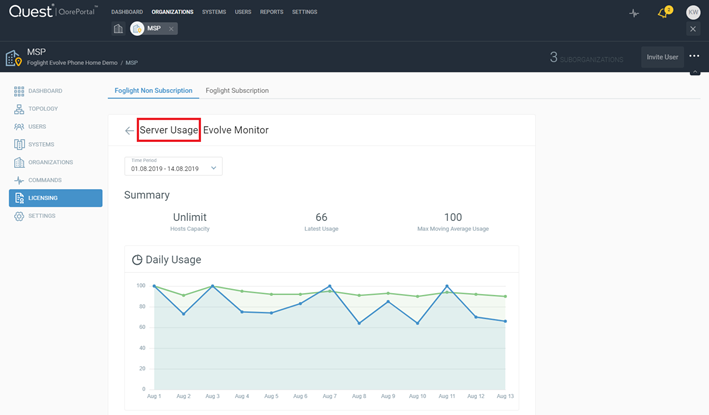Click the Quest CorePortal logo
The height and width of the screenshot is (415, 709).
[53, 12]
